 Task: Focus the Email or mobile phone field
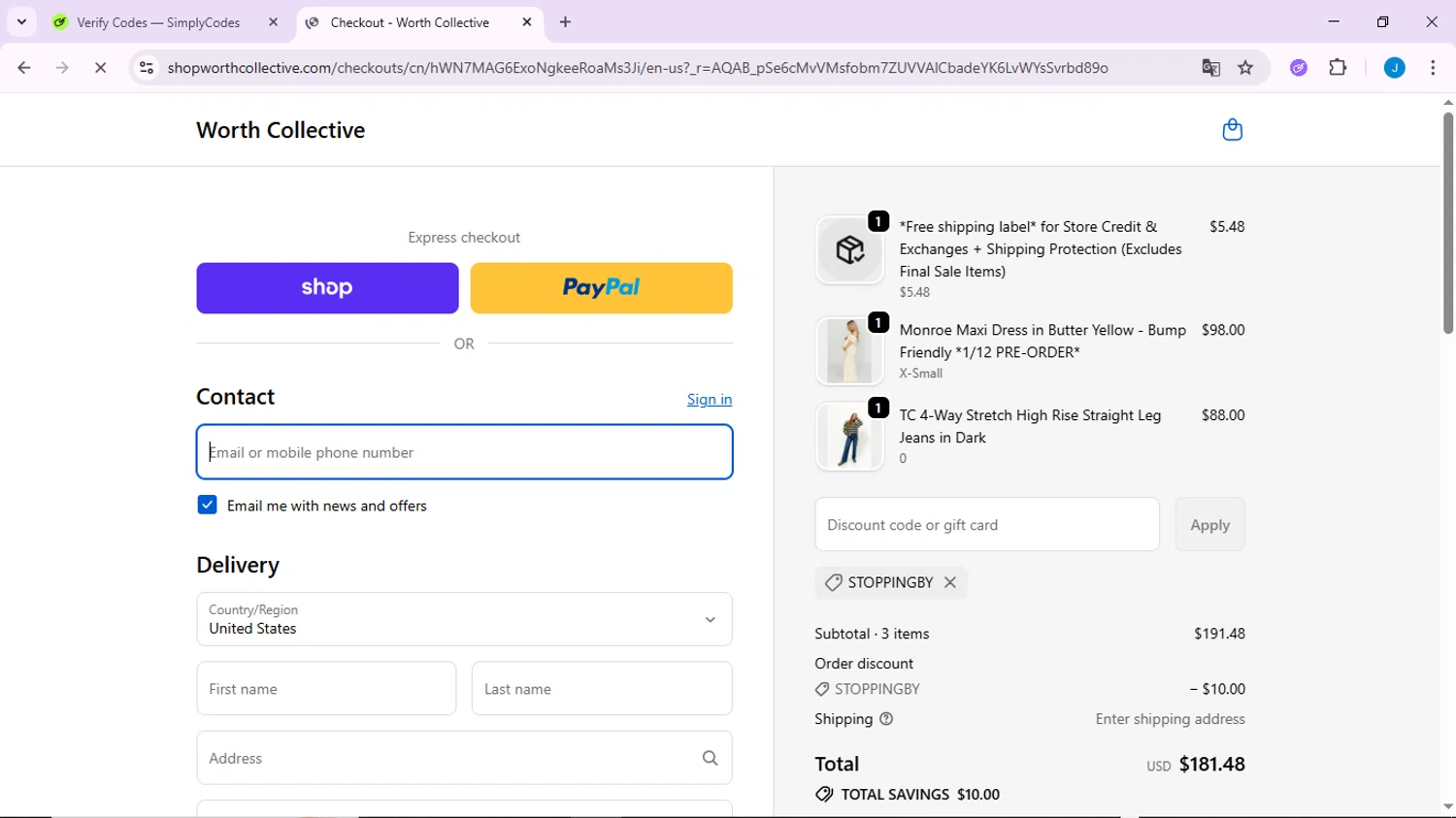point(464,452)
